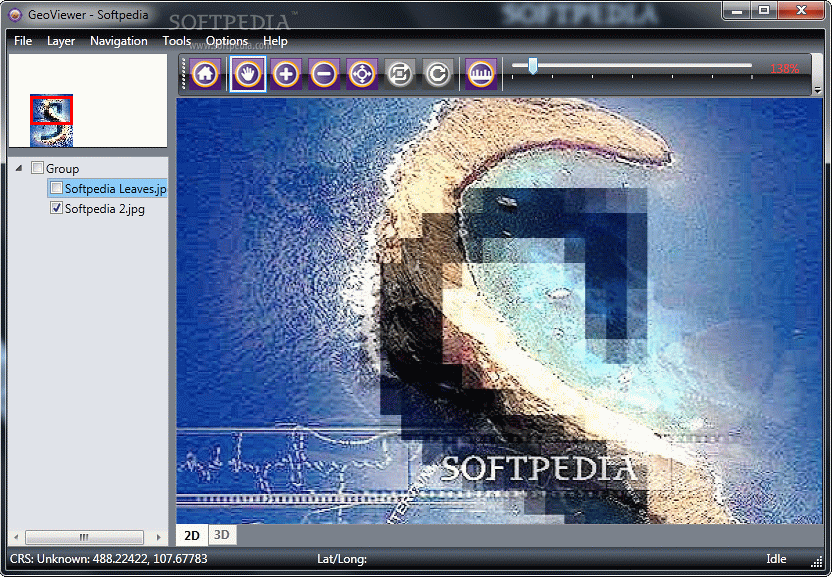Click the zoom slider handle
Viewport: 832px width, 577px height.
click(533, 66)
